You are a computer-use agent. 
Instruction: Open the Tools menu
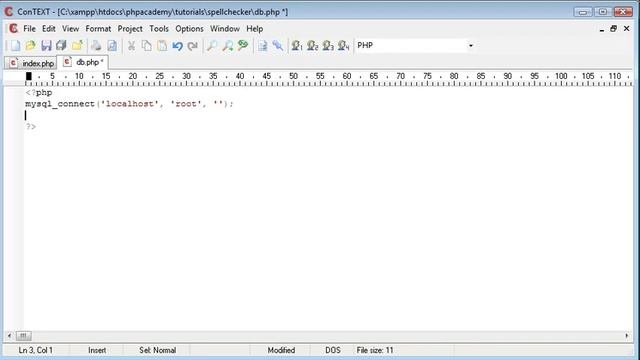[x=159, y=29]
